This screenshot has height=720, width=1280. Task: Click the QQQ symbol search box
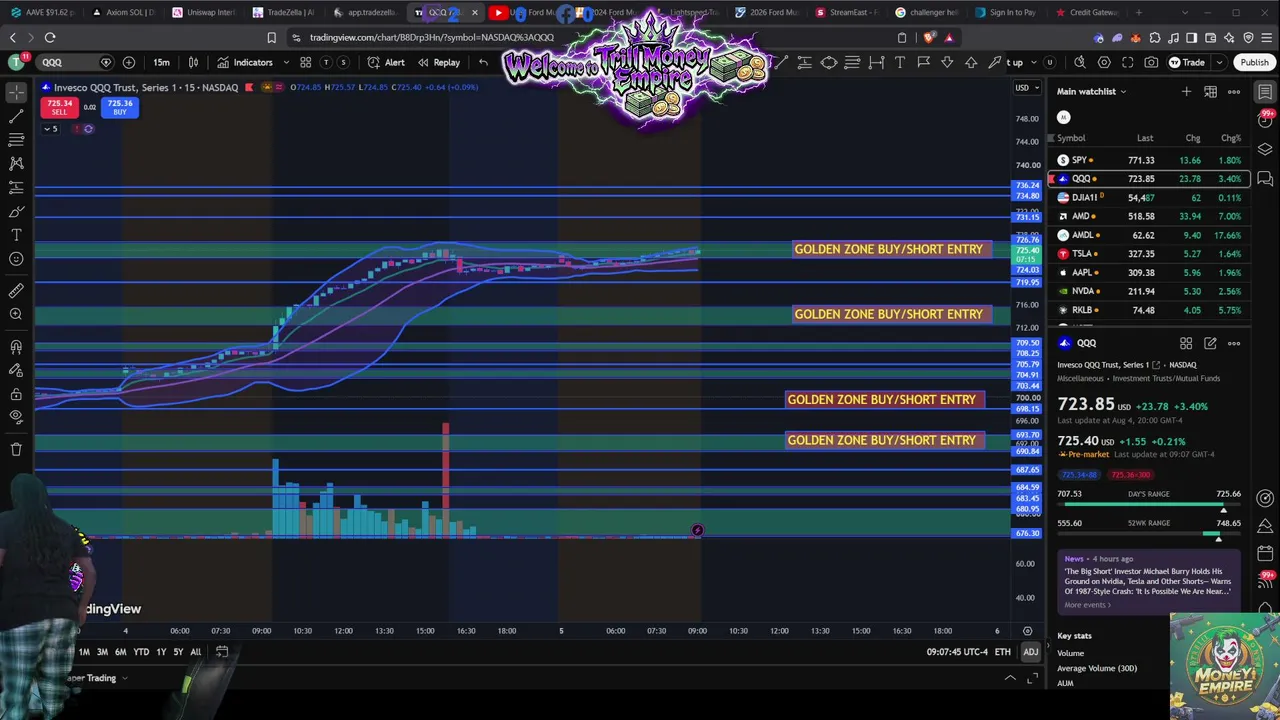coord(75,62)
